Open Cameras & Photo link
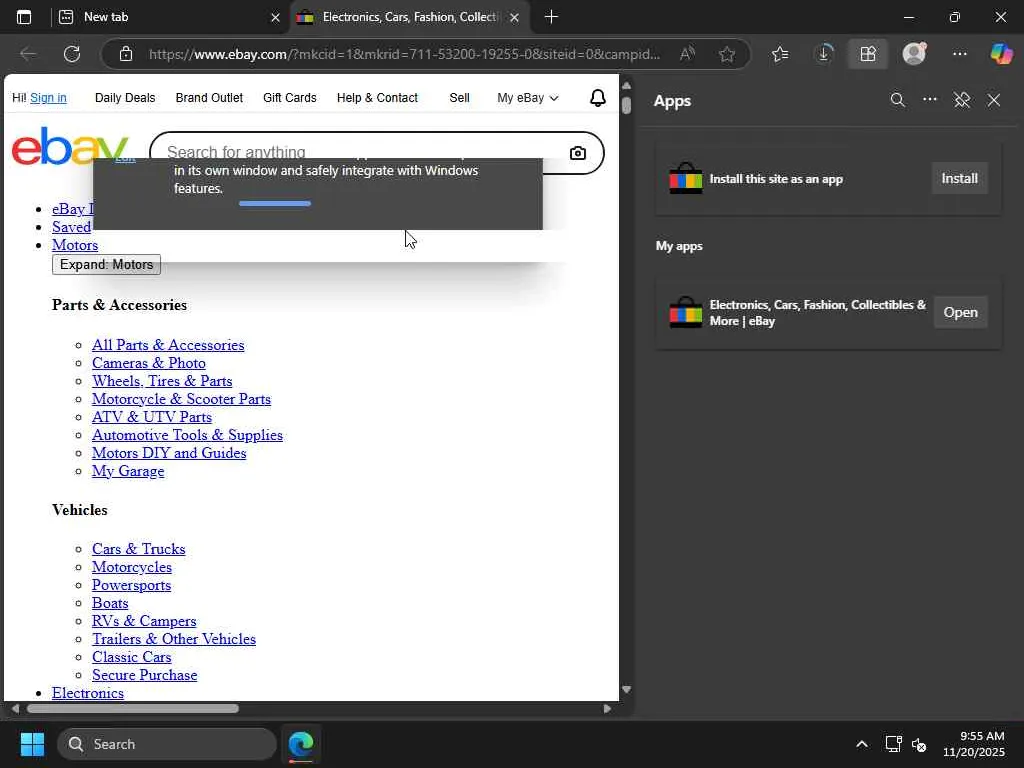Image resolution: width=1024 pixels, height=768 pixels. coord(148,363)
